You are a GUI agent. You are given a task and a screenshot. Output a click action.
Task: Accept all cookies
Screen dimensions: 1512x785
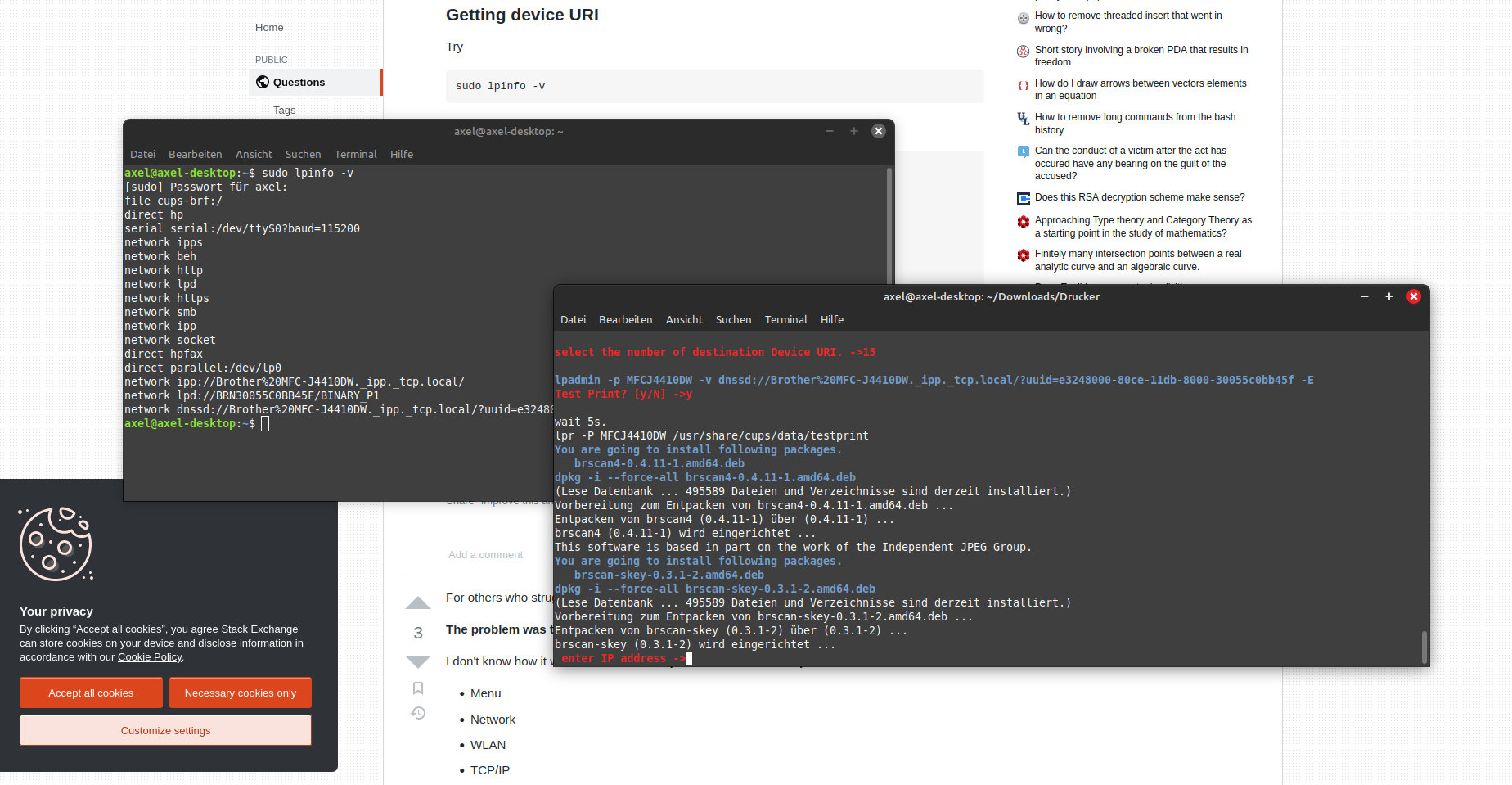[91, 693]
